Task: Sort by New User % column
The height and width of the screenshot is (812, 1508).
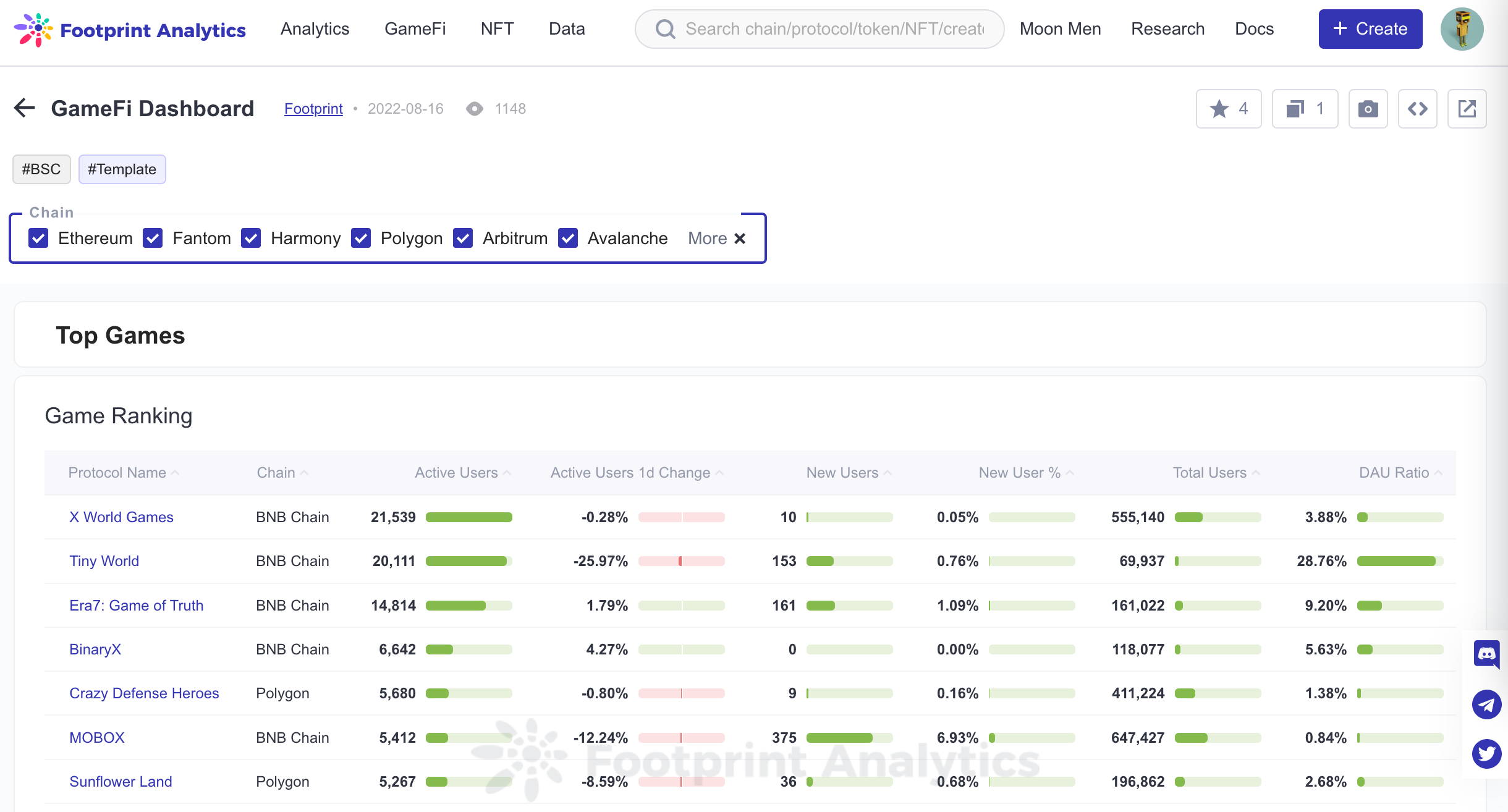Action: (x=1027, y=473)
